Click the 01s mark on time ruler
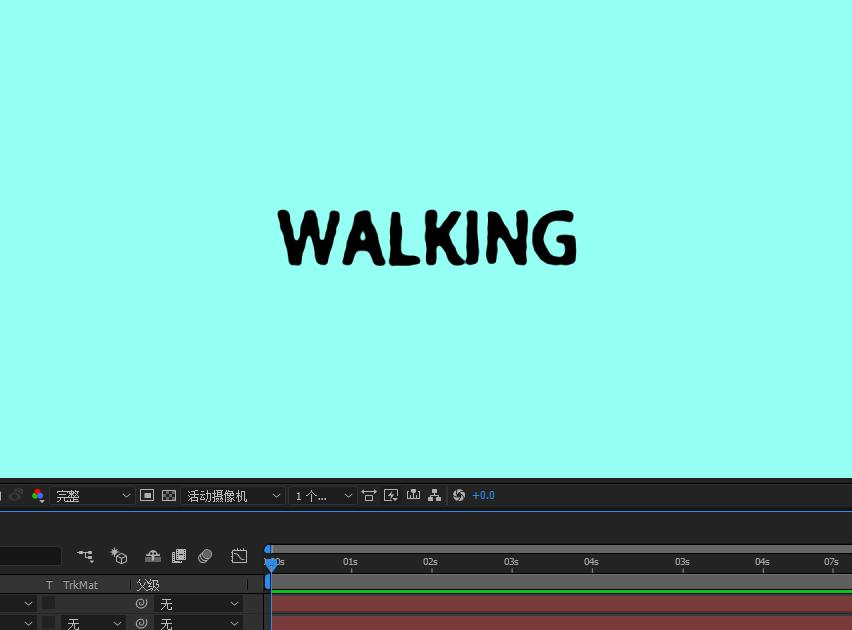The height and width of the screenshot is (630, 852). pos(350,562)
